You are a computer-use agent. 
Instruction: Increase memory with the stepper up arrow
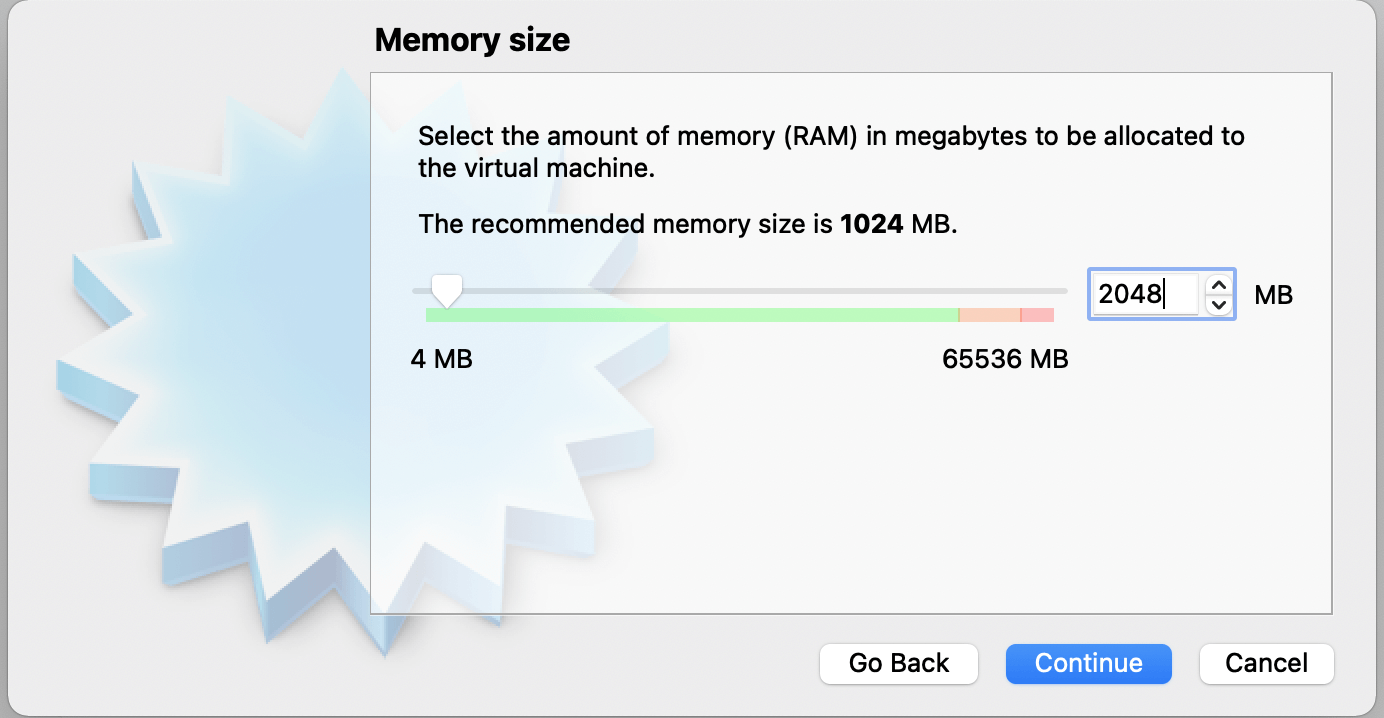click(1218, 285)
